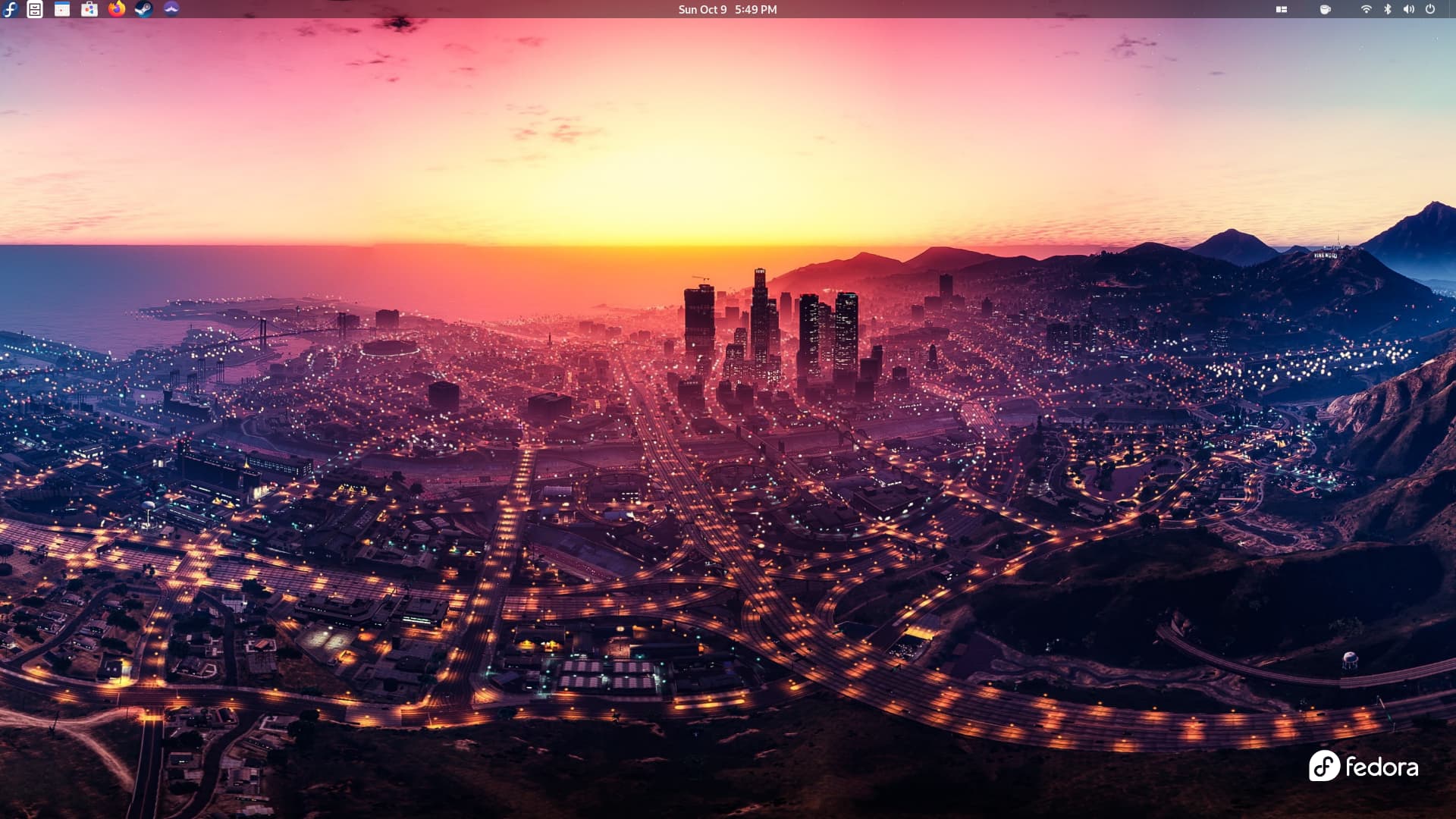Screen dimensions: 1456x819
Task: Toggle the Caffeine coffee cup indicator
Action: (x=1325, y=9)
